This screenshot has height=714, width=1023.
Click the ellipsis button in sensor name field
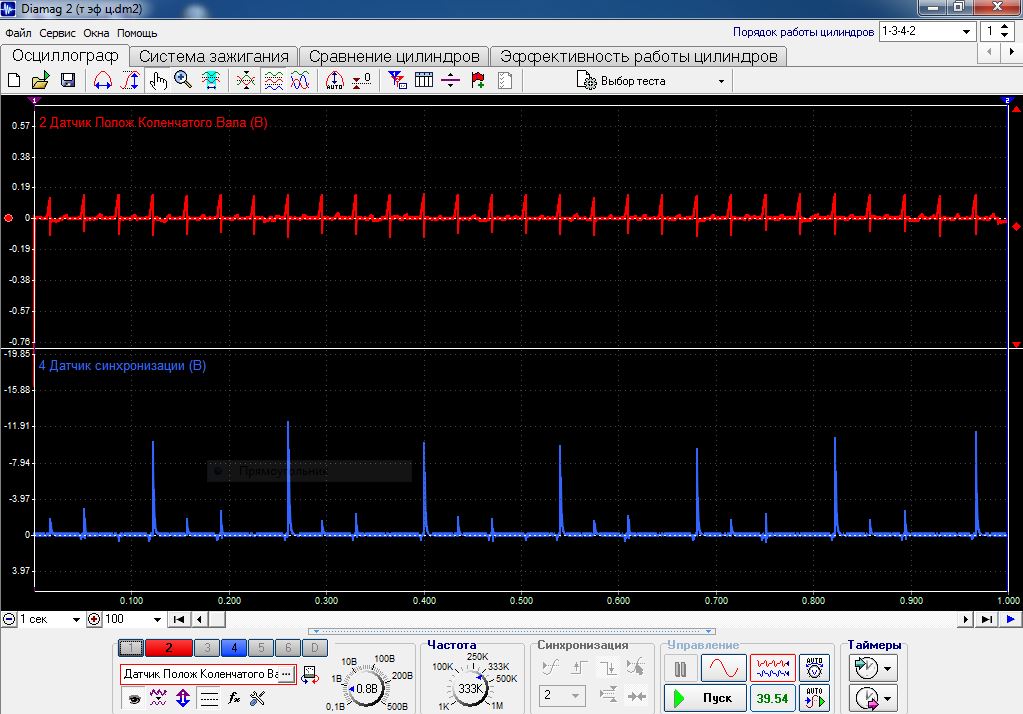coord(286,674)
